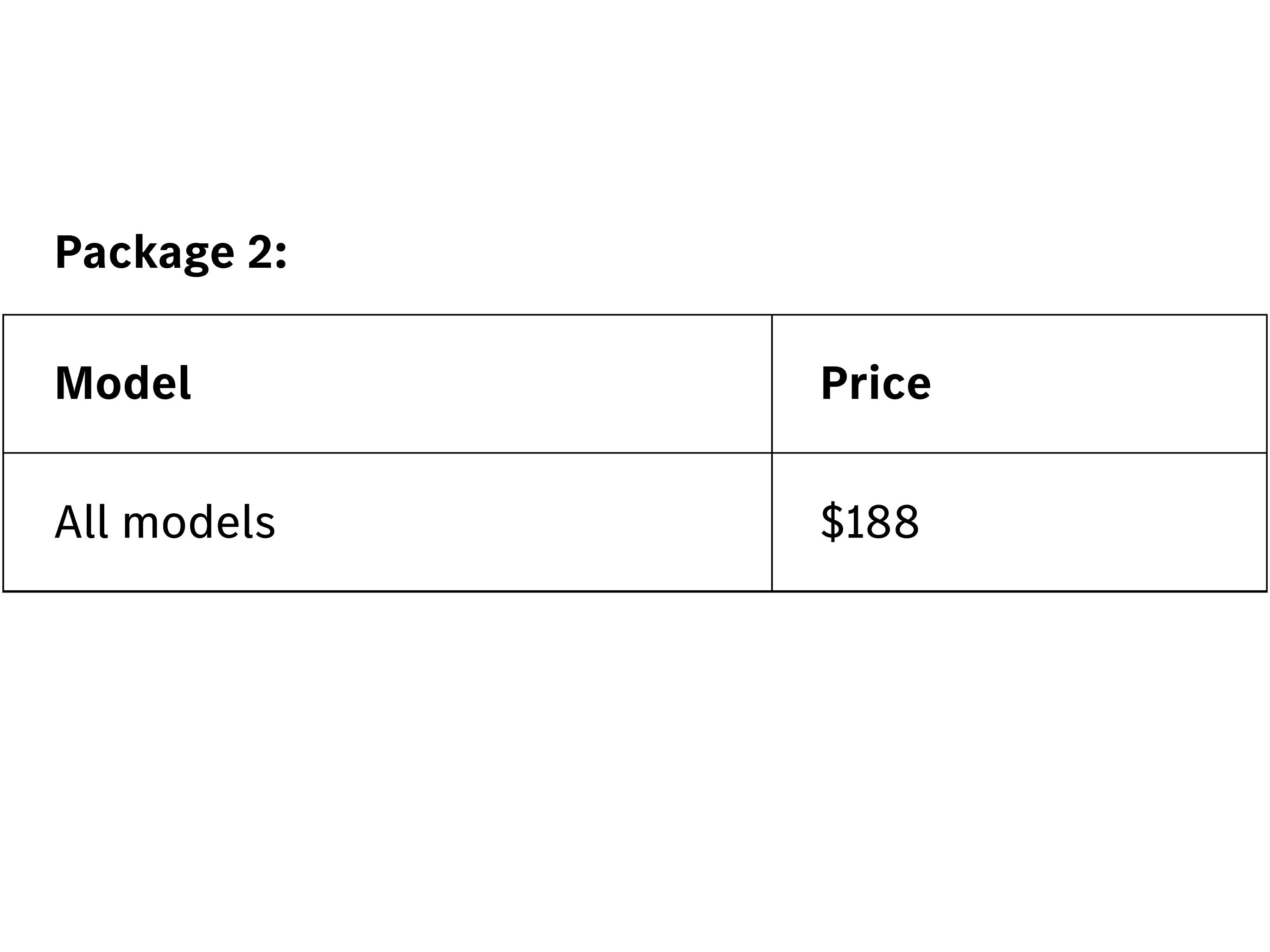The image size is (1270, 952).
Task: Click the "All models" cell text
Action: [165, 522]
